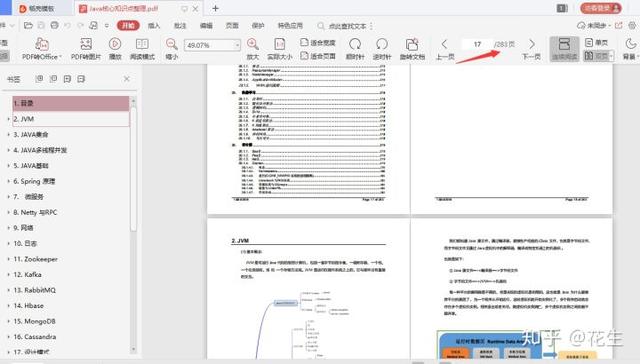Set view to actual size

(280, 49)
